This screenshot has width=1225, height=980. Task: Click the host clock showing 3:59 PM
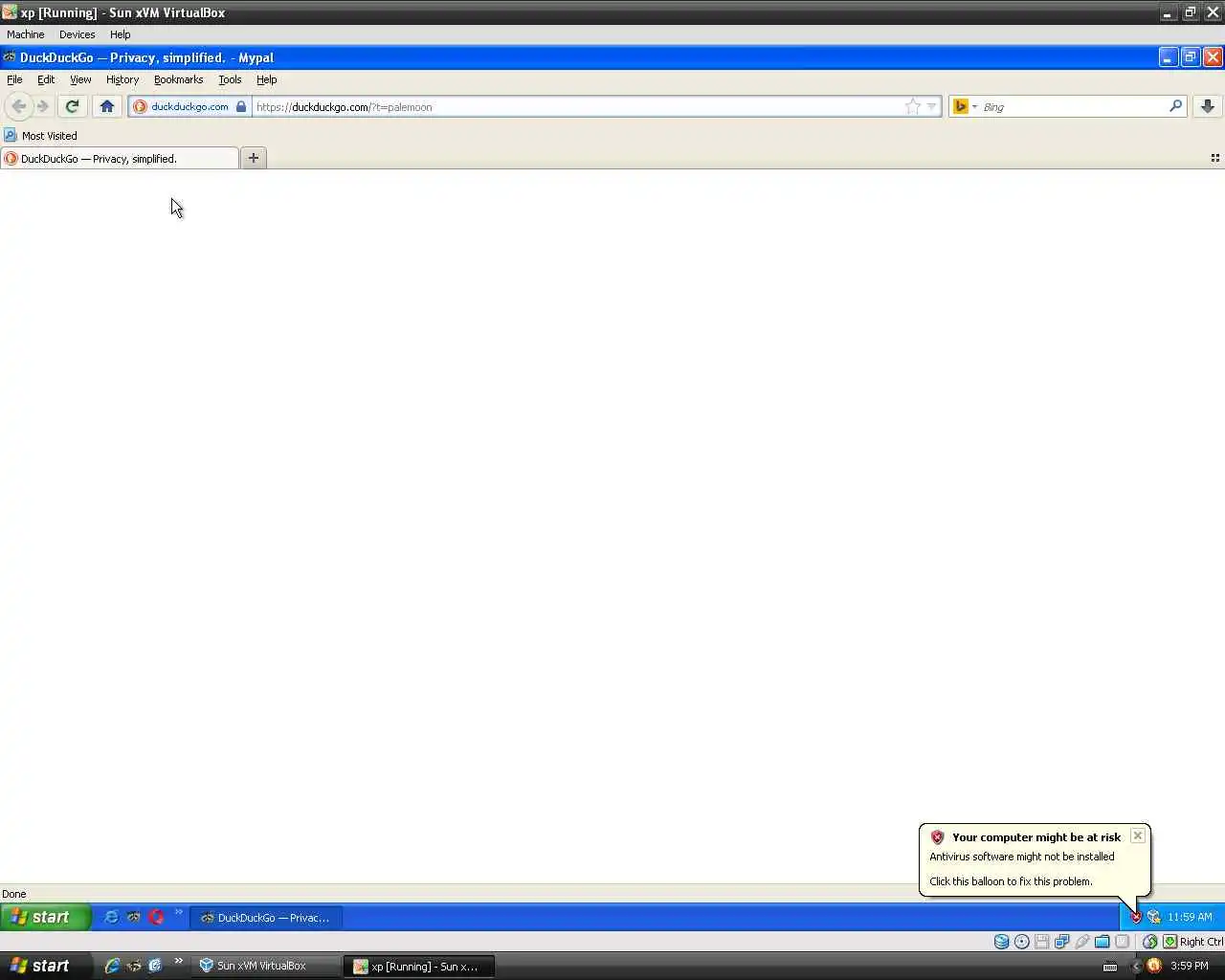click(x=1190, y=966)
